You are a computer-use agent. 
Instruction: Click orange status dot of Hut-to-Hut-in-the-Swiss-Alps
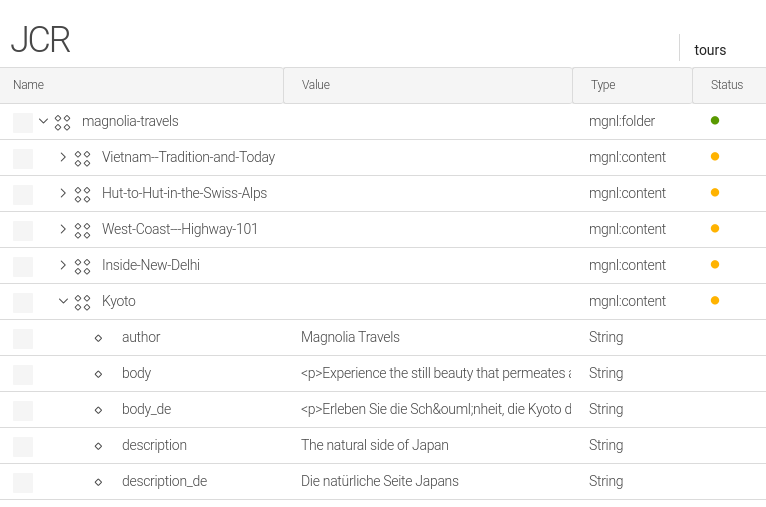click(x=715, y=192)
